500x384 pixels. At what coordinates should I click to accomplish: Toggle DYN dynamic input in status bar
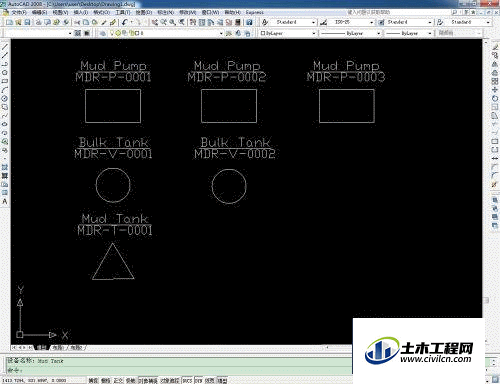pos(198,381)
